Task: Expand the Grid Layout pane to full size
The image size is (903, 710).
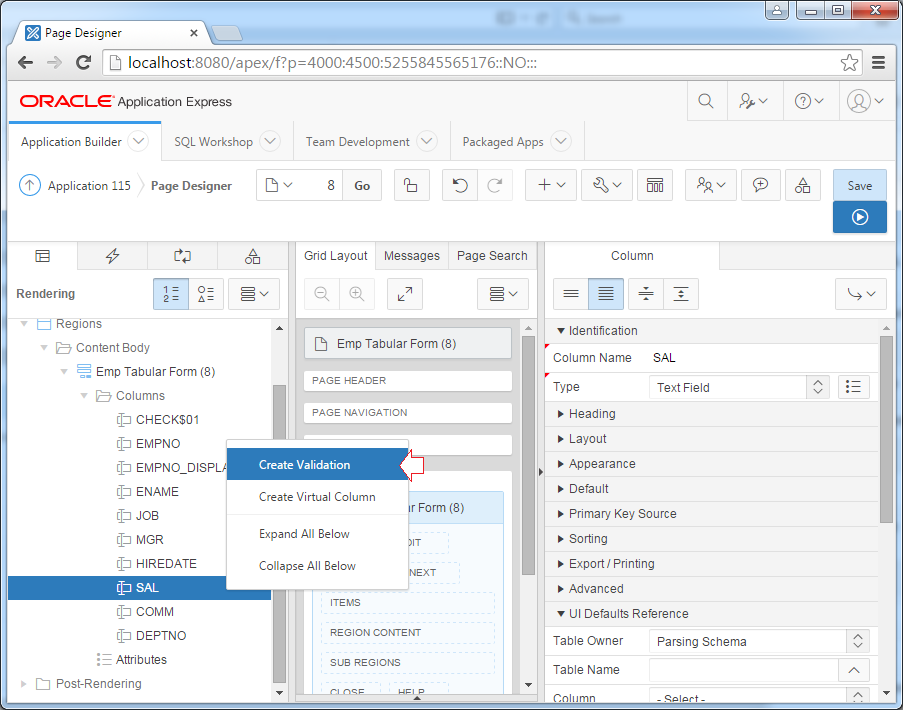Action: (x=405, y=294)
